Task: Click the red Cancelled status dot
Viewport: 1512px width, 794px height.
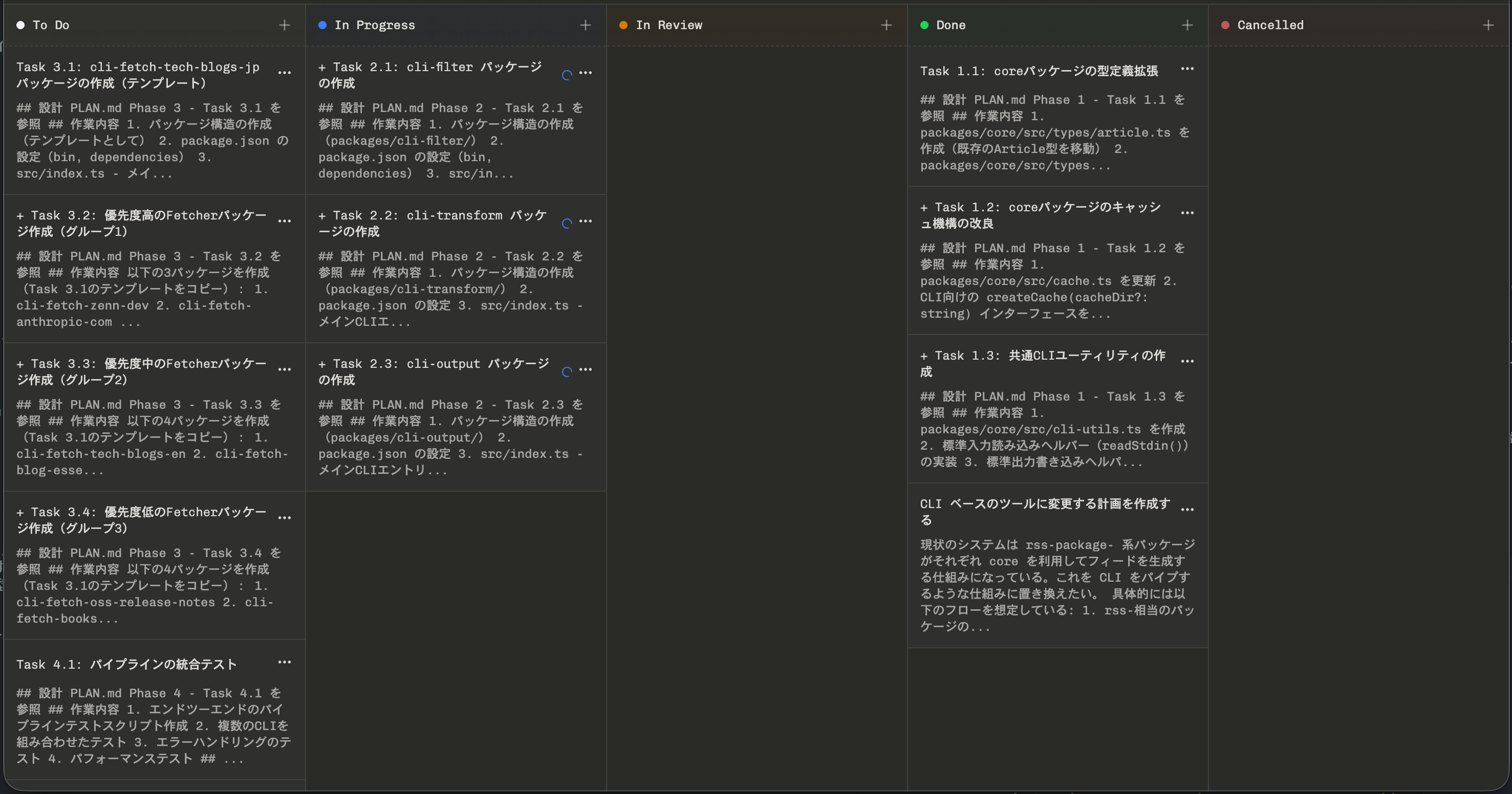Action: point(1225,25)
